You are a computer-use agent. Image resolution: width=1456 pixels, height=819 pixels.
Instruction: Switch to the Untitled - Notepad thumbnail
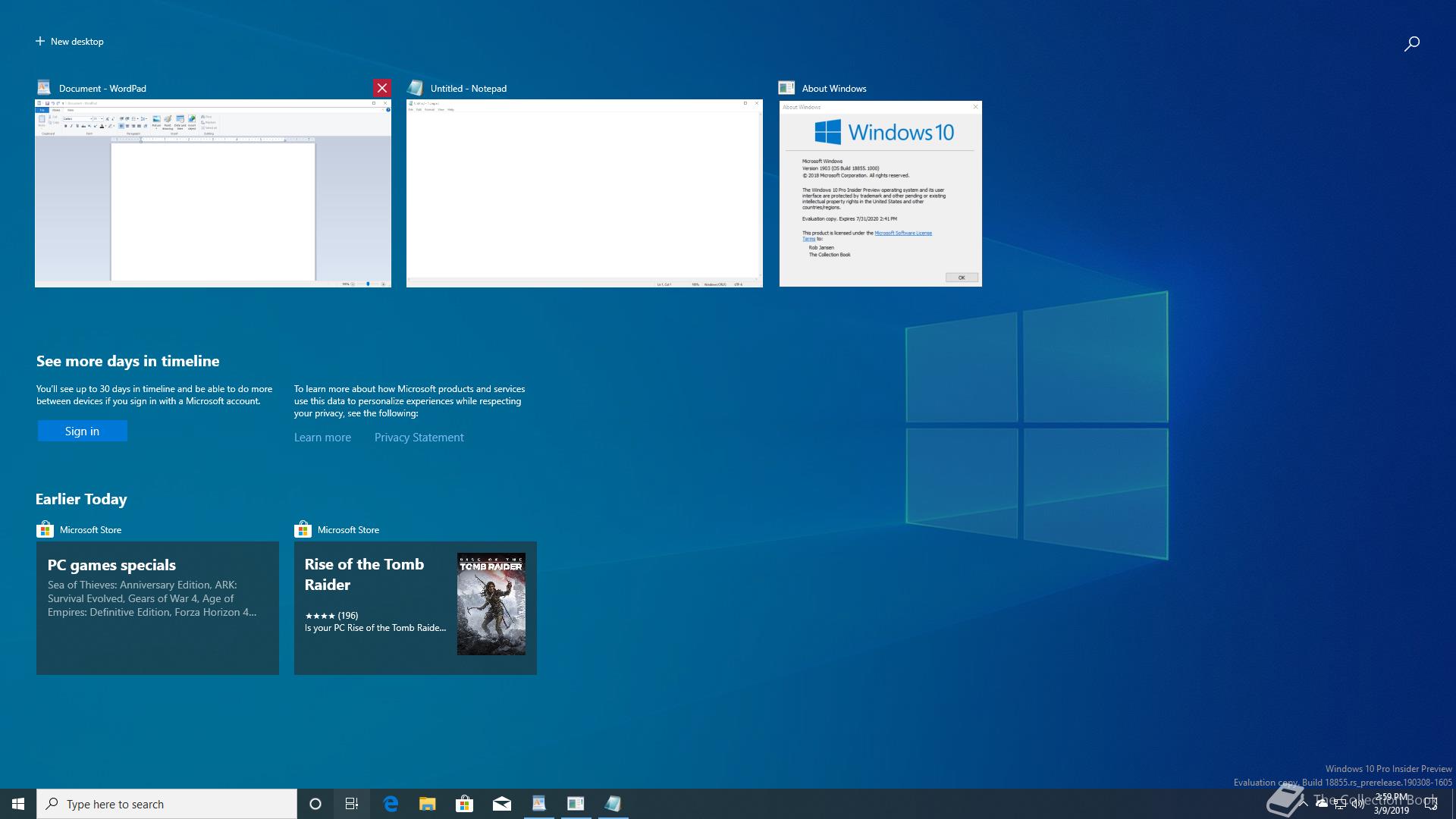click(x=585, y=193)
